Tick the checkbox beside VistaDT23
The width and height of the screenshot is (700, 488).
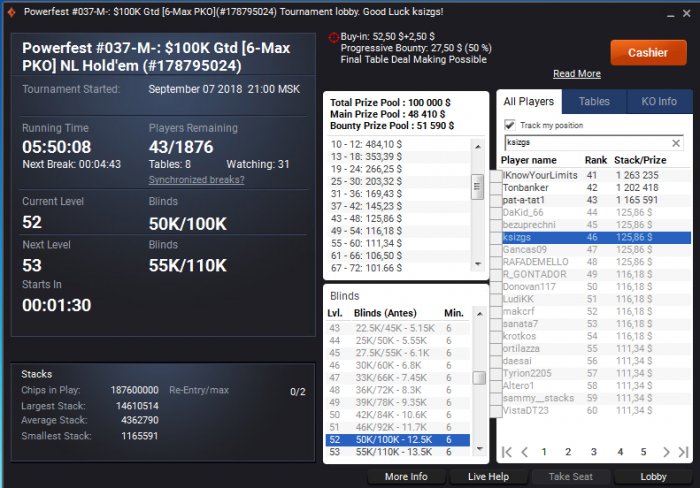pyautogui.click(x=496, y=410)
